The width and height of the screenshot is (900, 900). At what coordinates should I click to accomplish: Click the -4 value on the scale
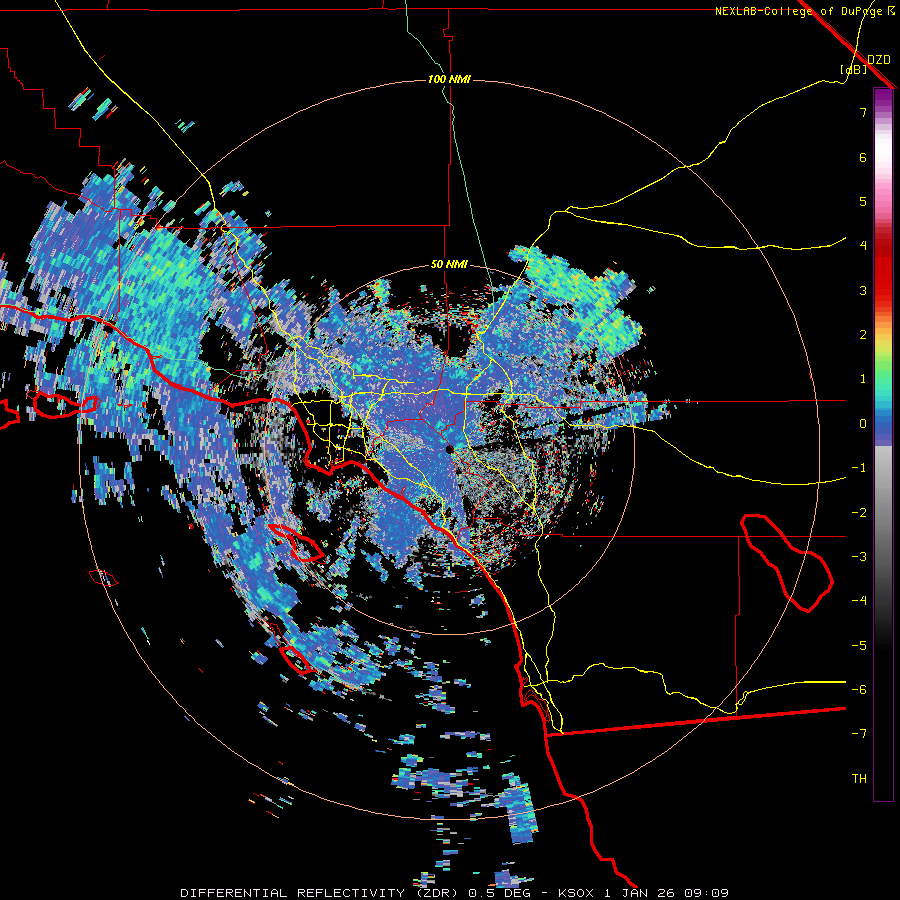(x=859, y=600)
